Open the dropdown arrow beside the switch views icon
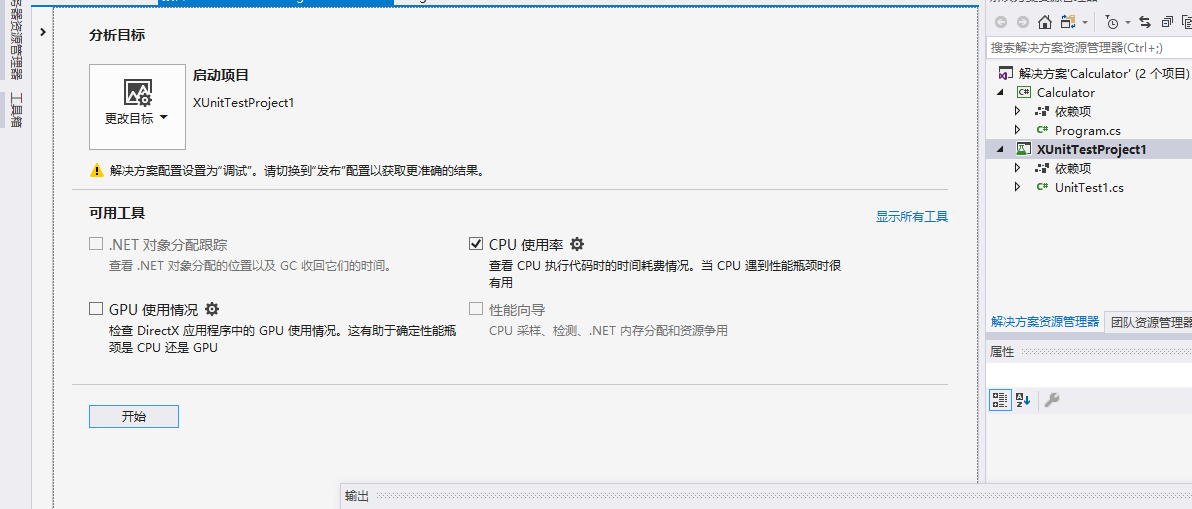This screenshot has width=1192, height=509. point(1085,23)
